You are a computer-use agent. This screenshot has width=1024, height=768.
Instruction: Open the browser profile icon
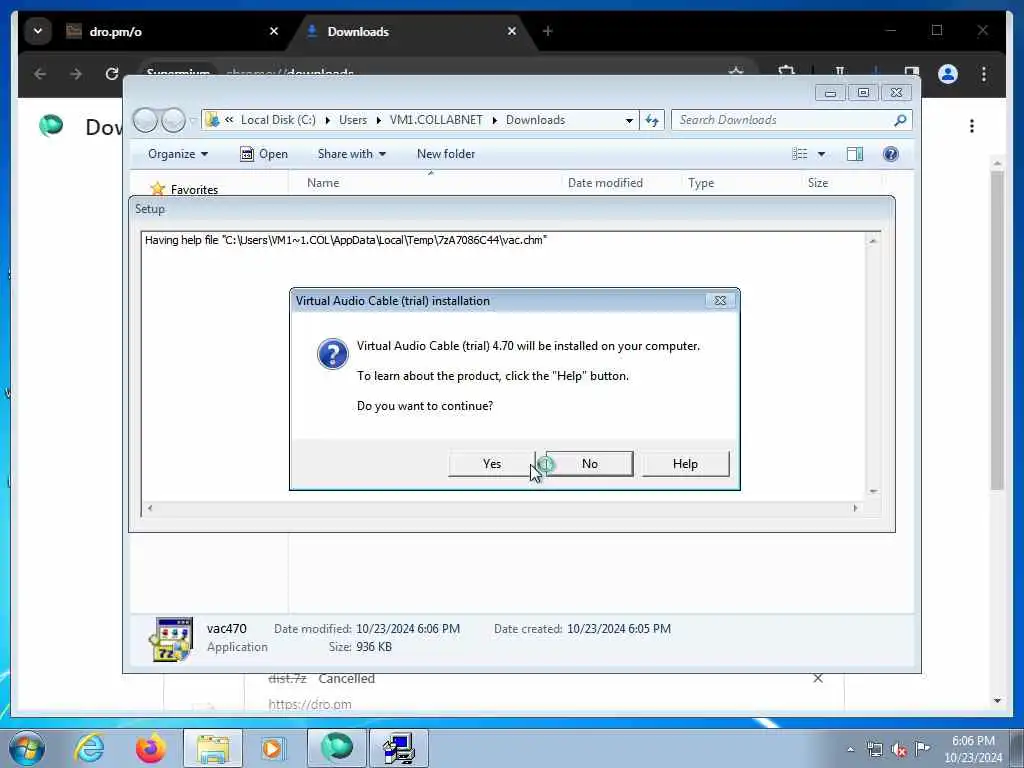point(948,74)
